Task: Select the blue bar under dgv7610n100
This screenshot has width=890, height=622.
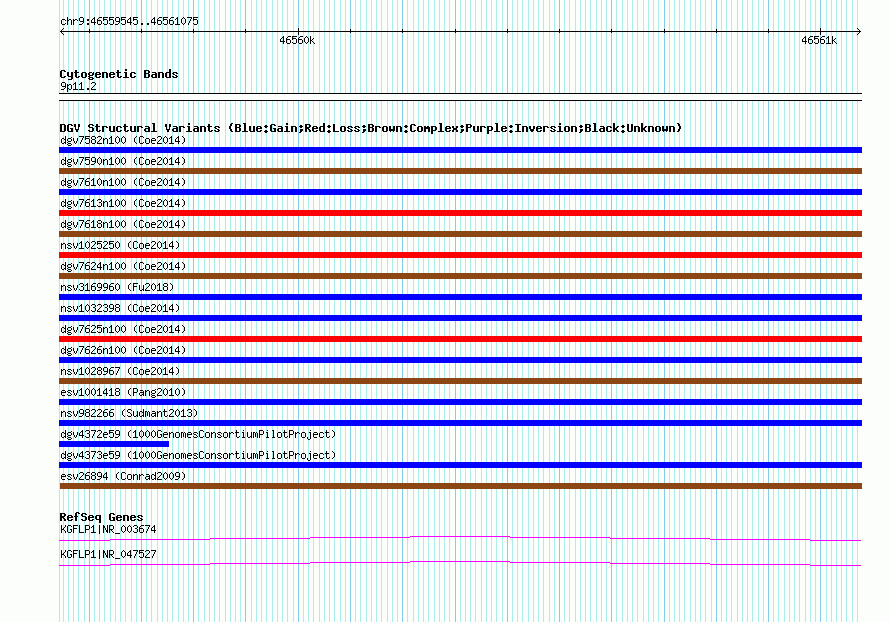Action: 460,192
